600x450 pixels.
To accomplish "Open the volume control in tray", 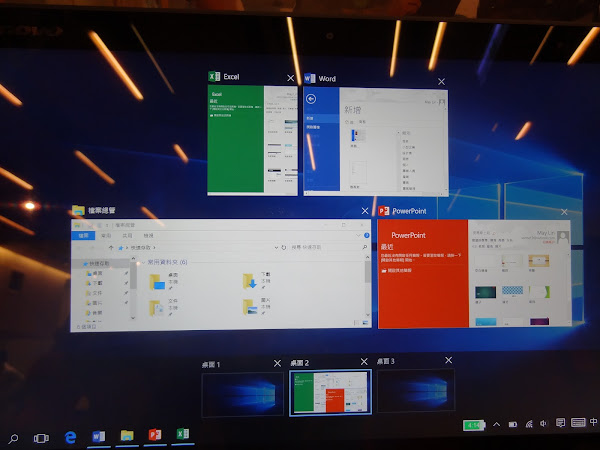I will [543, 423].
